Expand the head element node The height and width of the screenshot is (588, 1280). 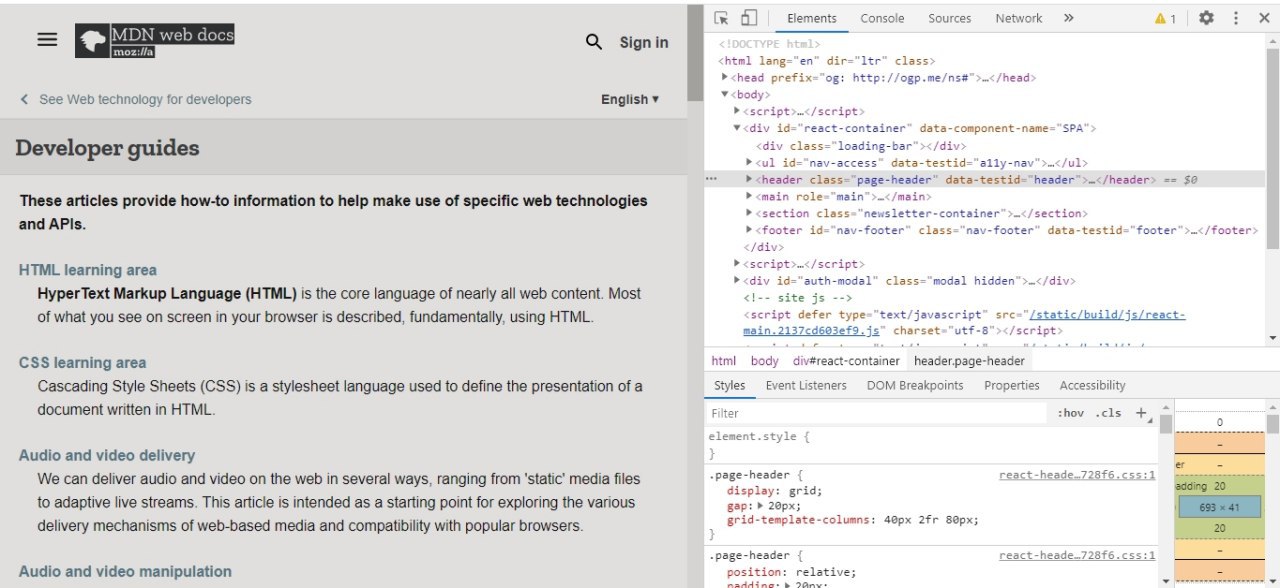pos(726,78)
